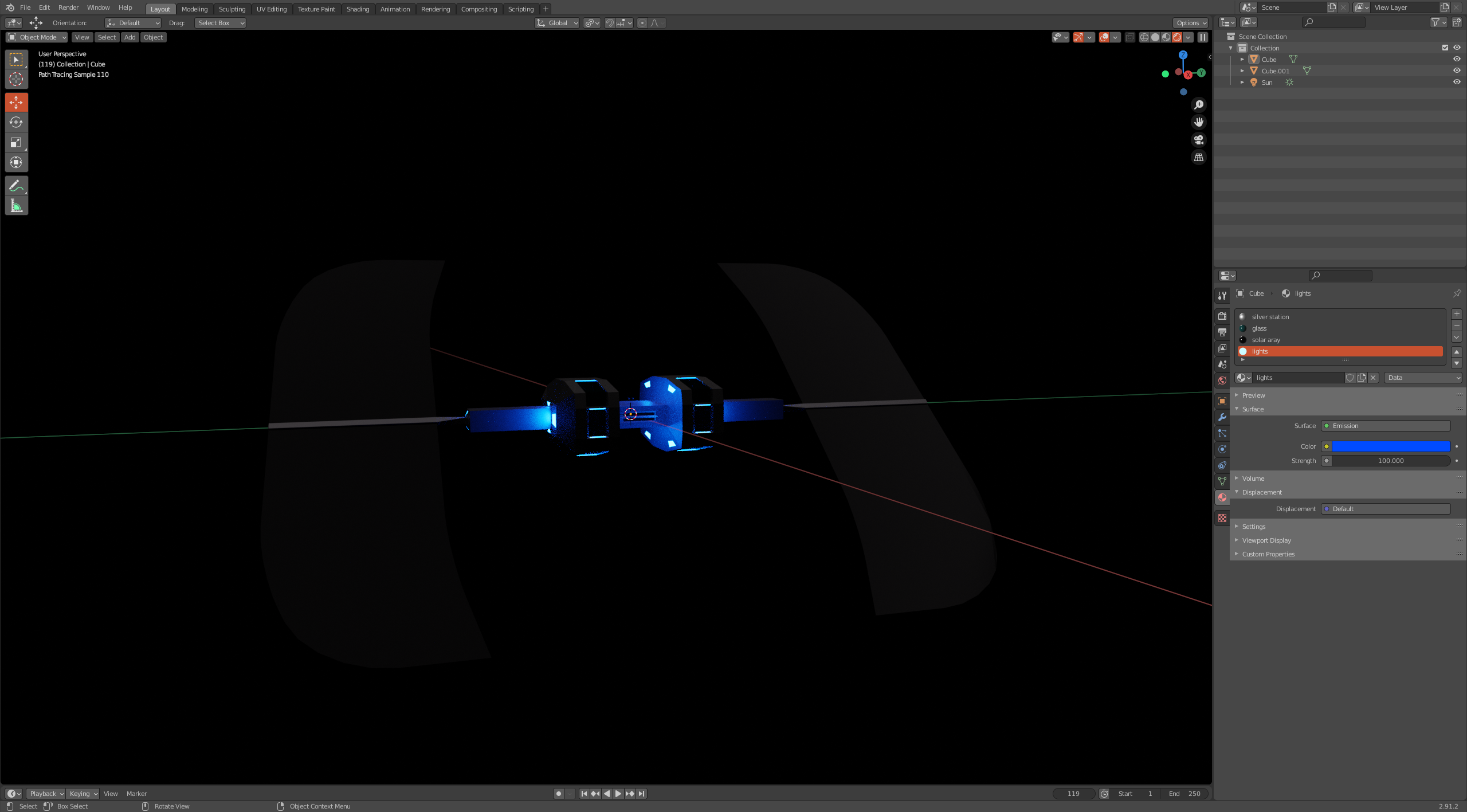
Task: Click the current frame 119 field
Action: (1073, 794)
